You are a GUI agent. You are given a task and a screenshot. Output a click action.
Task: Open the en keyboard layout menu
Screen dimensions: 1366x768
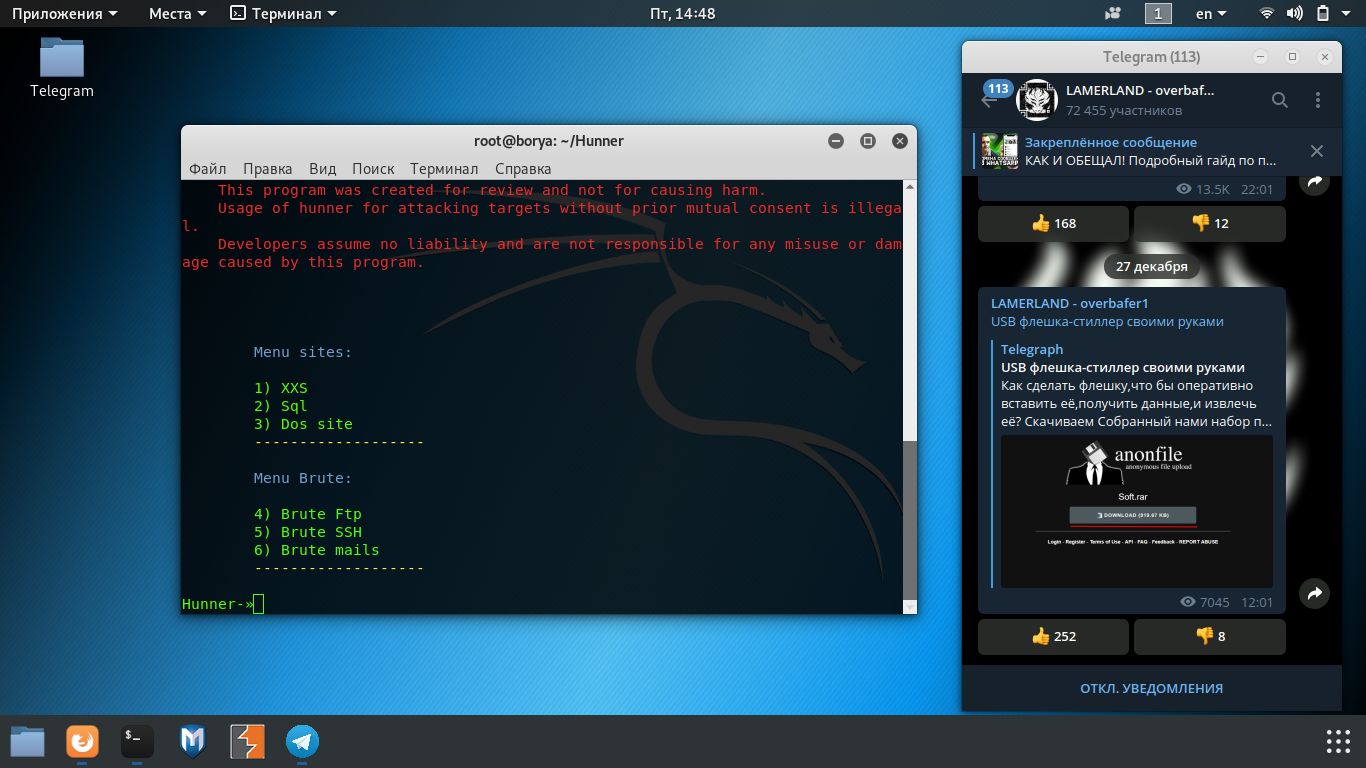1210,14
